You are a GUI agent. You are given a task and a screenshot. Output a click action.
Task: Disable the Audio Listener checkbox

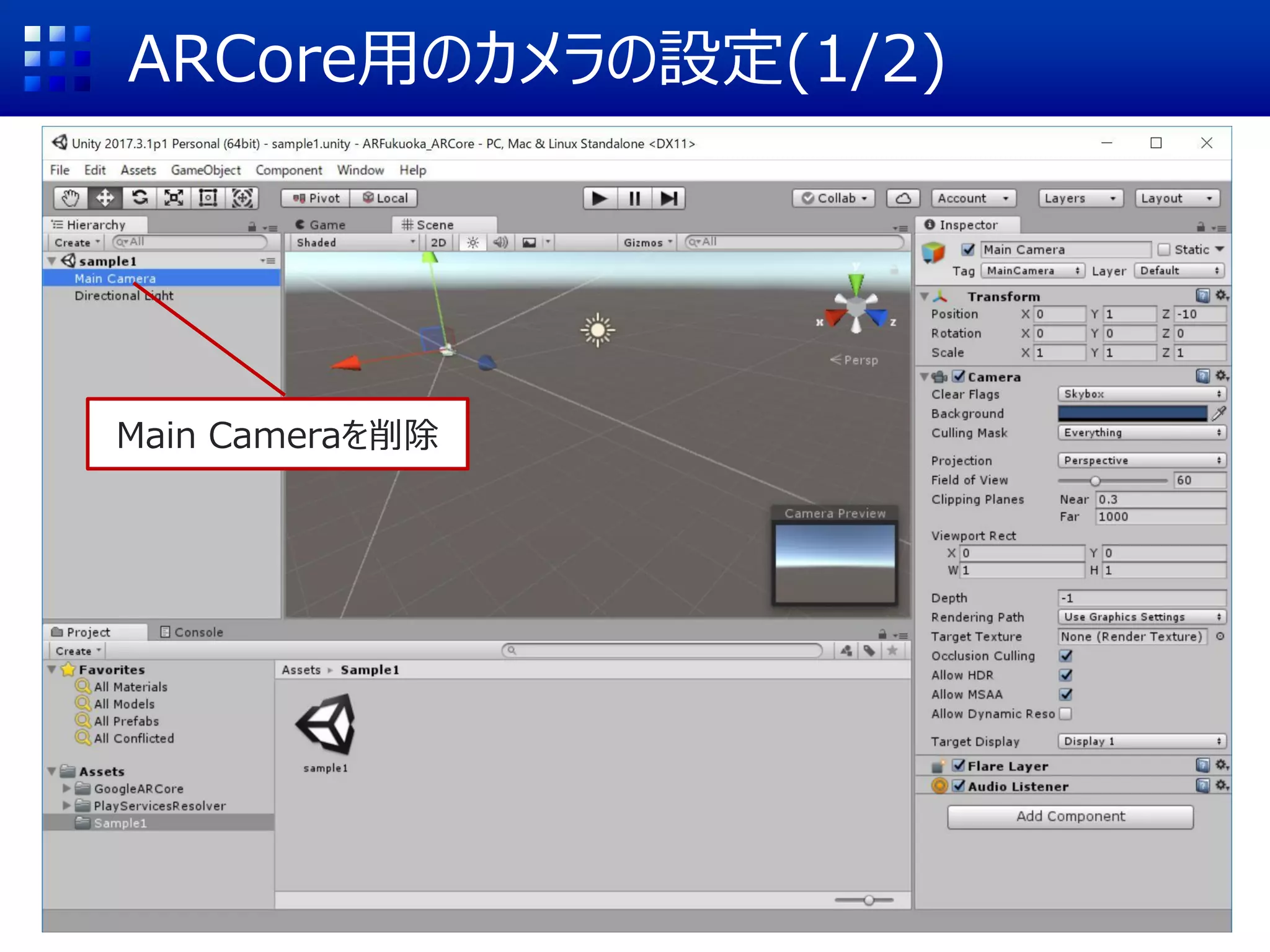[959, 786]
